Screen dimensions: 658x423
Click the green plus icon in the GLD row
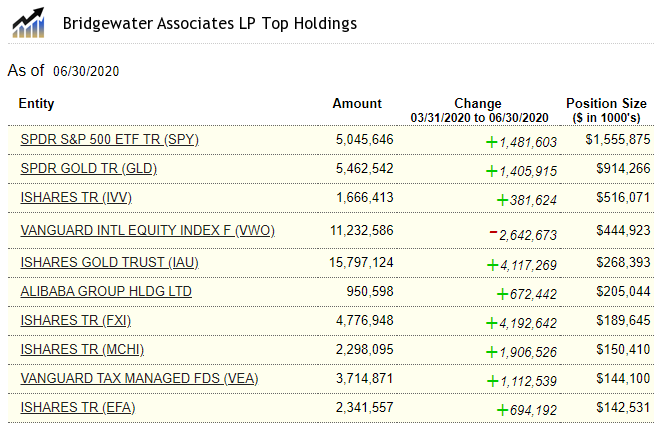click(x=491, y=171)
